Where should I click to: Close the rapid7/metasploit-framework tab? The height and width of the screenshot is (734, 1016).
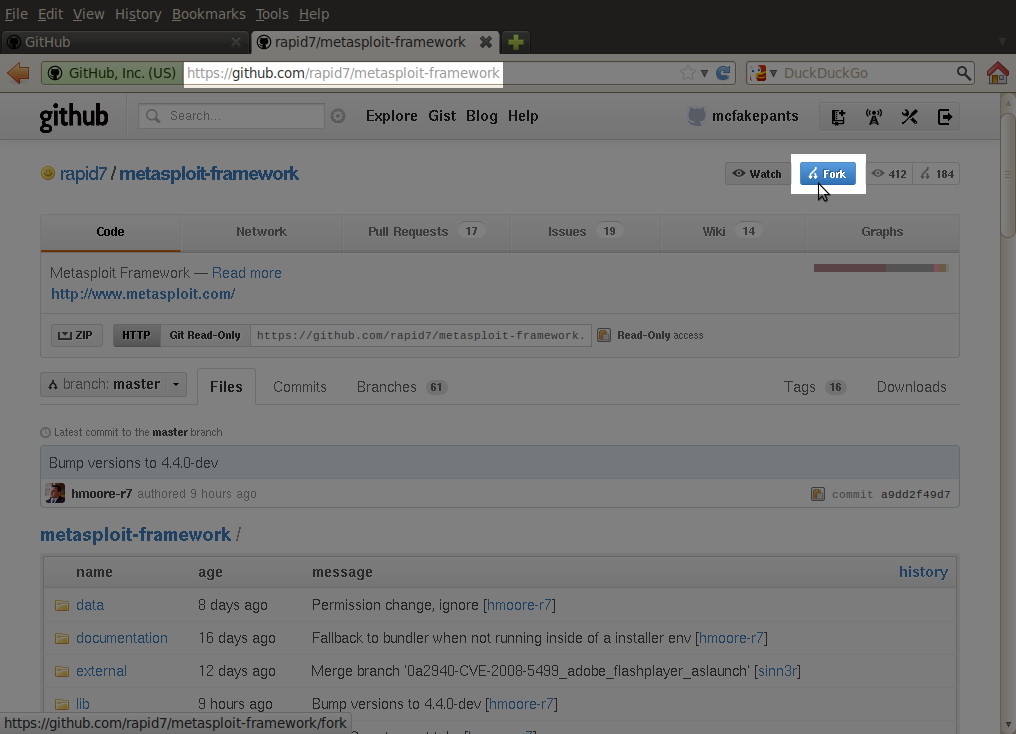pos(485,42)
